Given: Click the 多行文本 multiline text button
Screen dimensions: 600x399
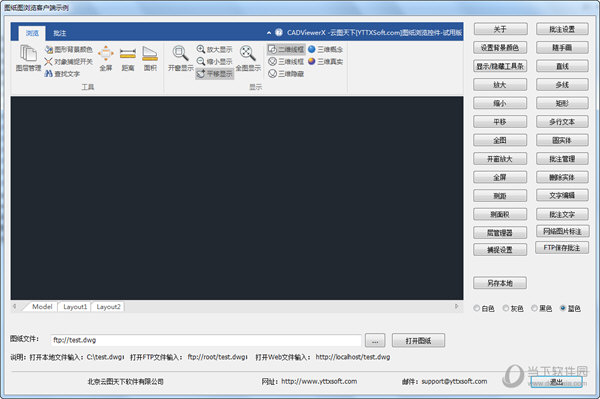Looking at the screenshot, I should pyautogui.click(x=562, y=122).
